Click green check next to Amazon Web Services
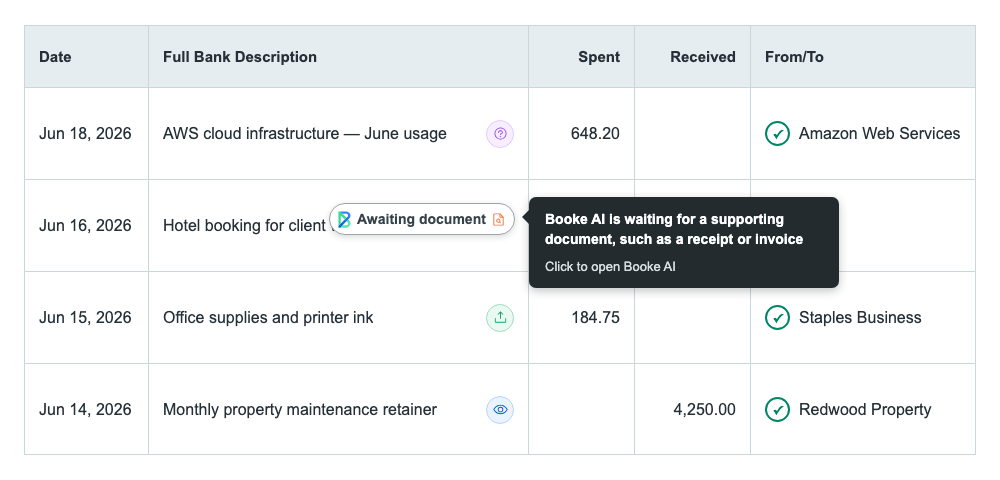 pyautogui.click(x=777, y=134)
